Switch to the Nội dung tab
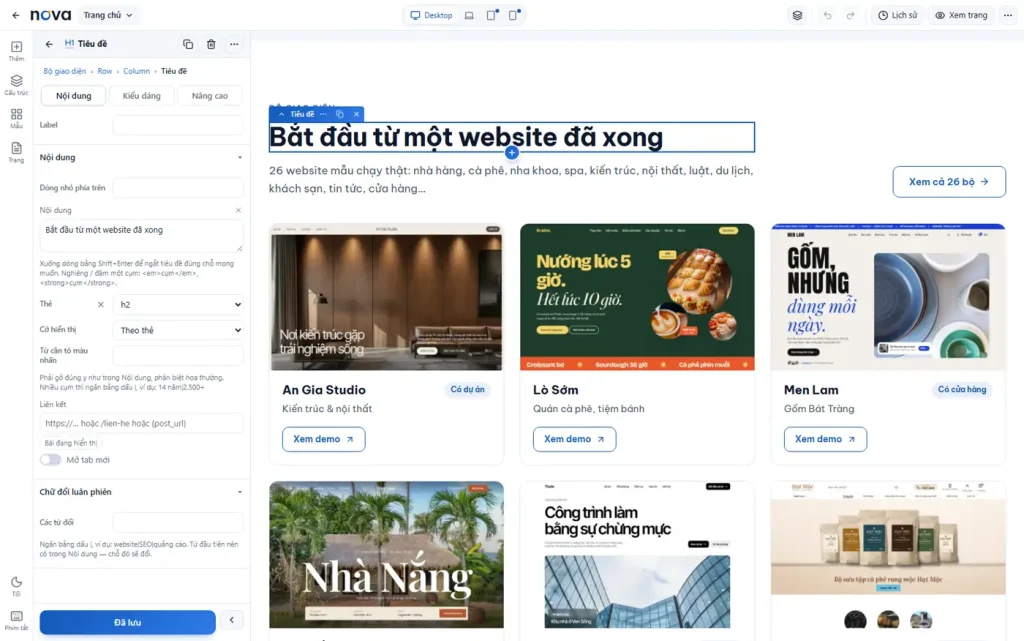This screenshot has width=1024, height=641. [74, 95]
